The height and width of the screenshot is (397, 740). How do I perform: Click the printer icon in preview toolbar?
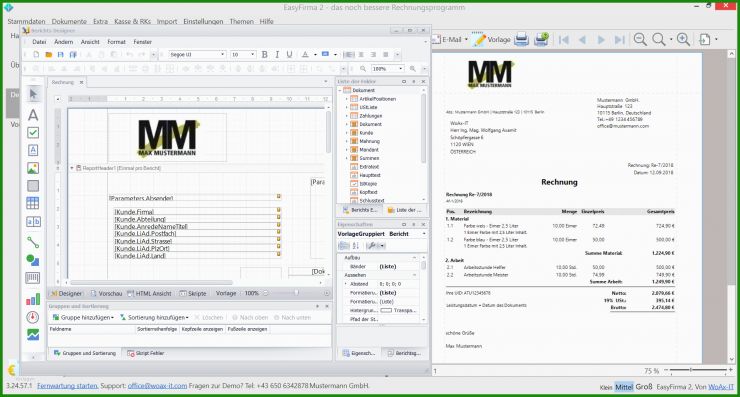(x=521, y=39)
